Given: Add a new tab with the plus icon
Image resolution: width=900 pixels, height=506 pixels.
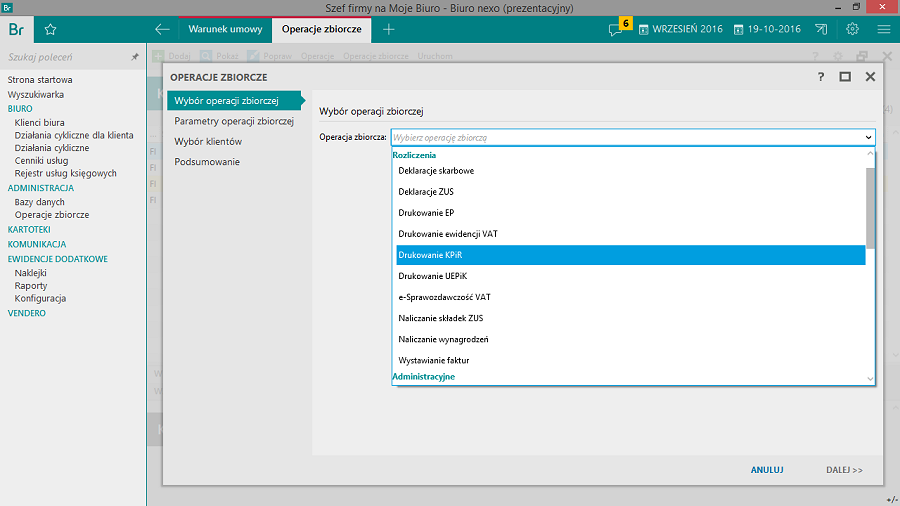Looking at the screenshot, I should tap(389, 29).
